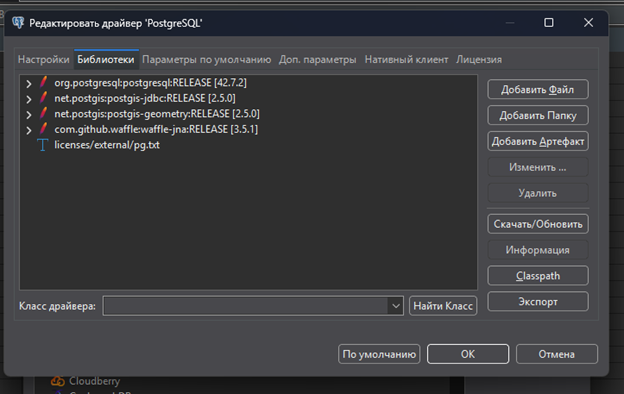This screenshot has height=394, width=624.
Task: Select the licenses/external/pg.txt row text
Action: (x=107, y=144)
